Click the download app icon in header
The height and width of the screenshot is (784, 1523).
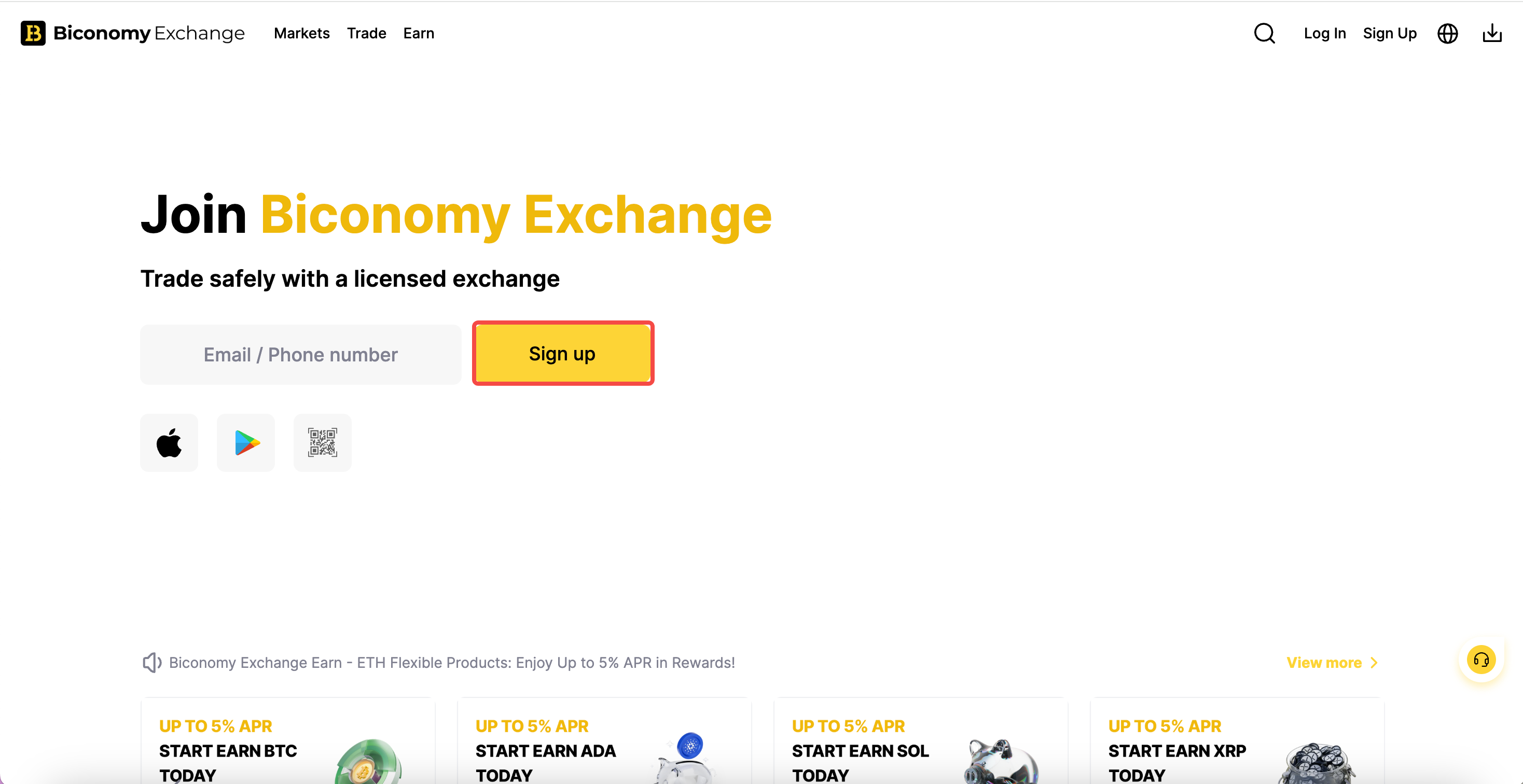click(1492, 33)
